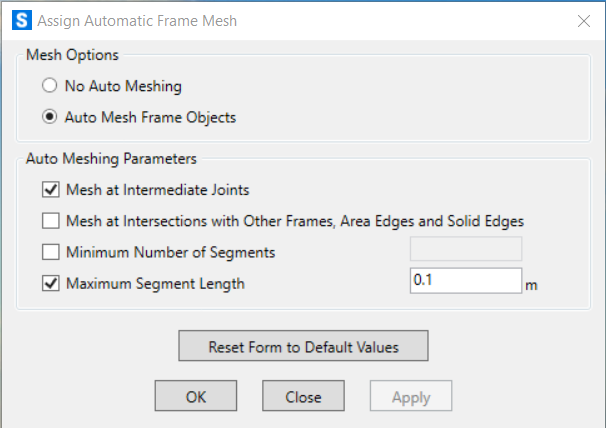Click the 'Maximum Segment Length' label text
Viewport: 606px width, 428px height.
155,283
